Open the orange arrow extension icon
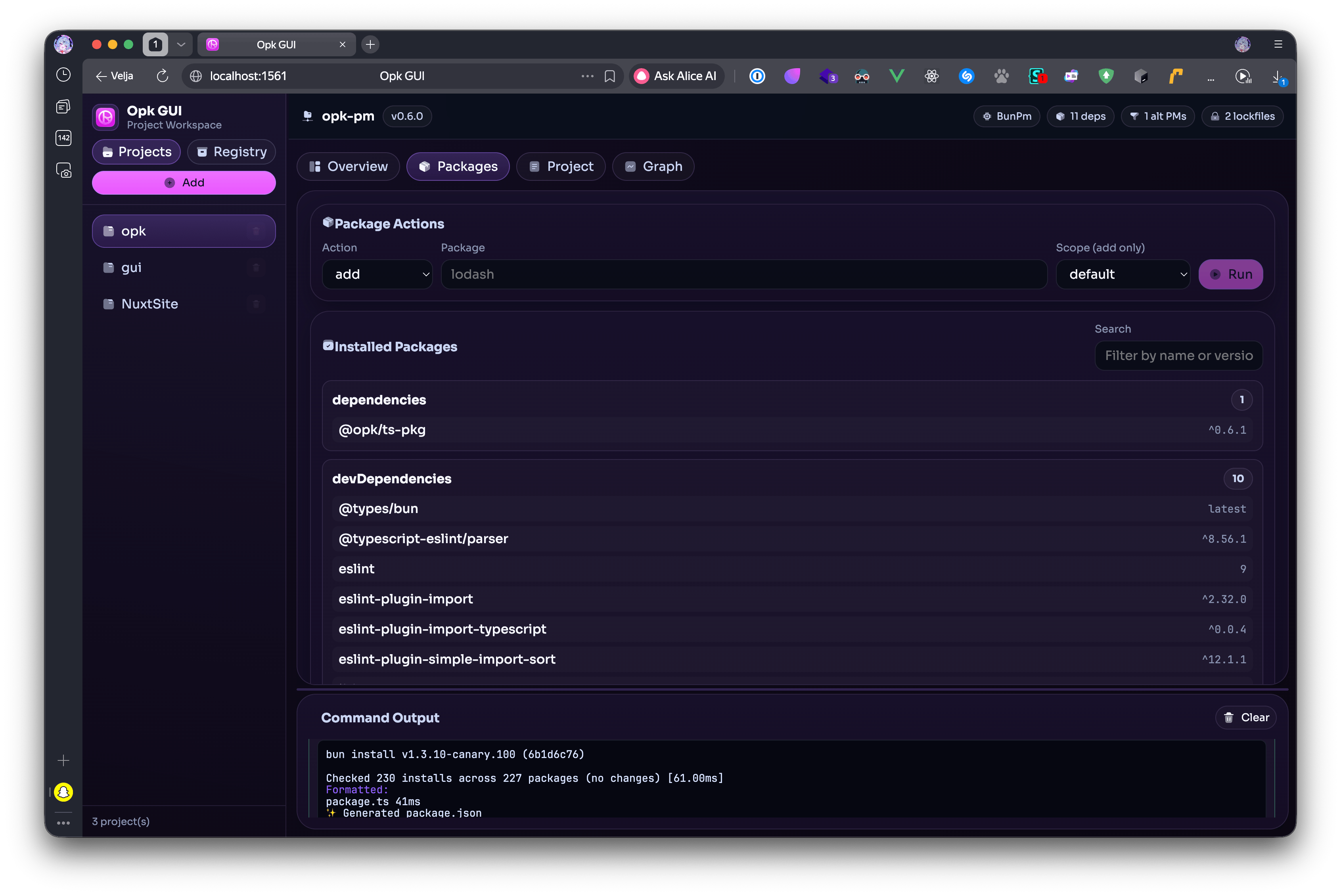This screenshot has height=896, width=1341. (1175, 76)
